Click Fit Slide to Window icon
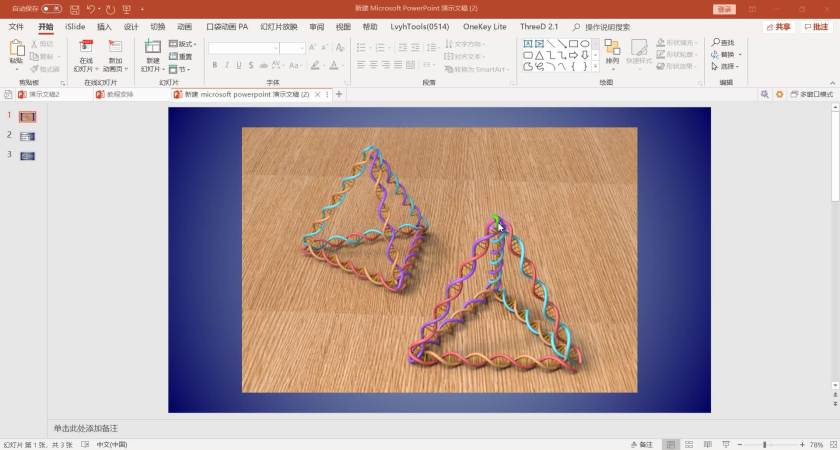The width and height of the screenshot is (840, 450). pos(833,445)
